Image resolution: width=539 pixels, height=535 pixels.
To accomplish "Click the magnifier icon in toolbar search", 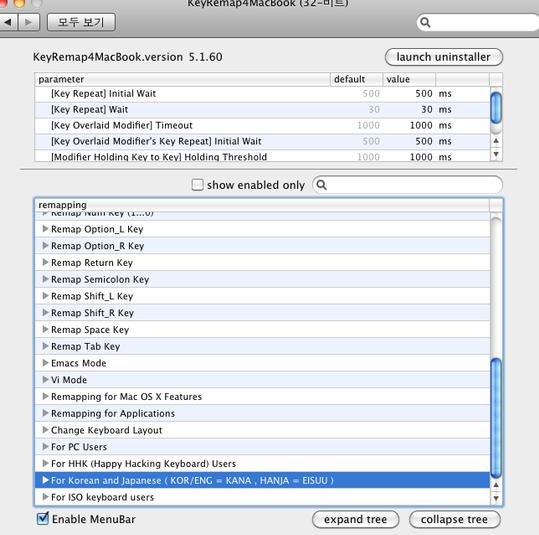I will 425,22.
